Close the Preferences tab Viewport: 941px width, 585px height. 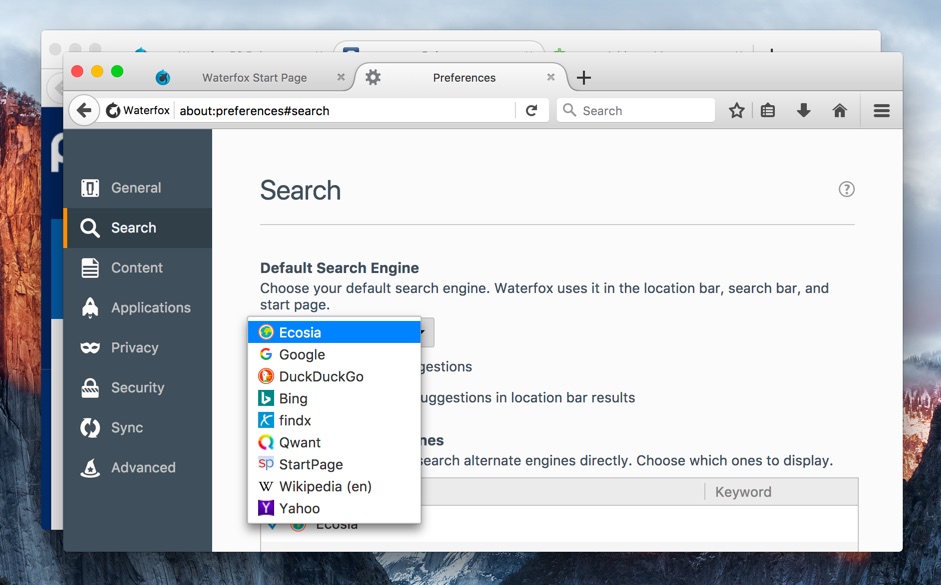point(550,77)
